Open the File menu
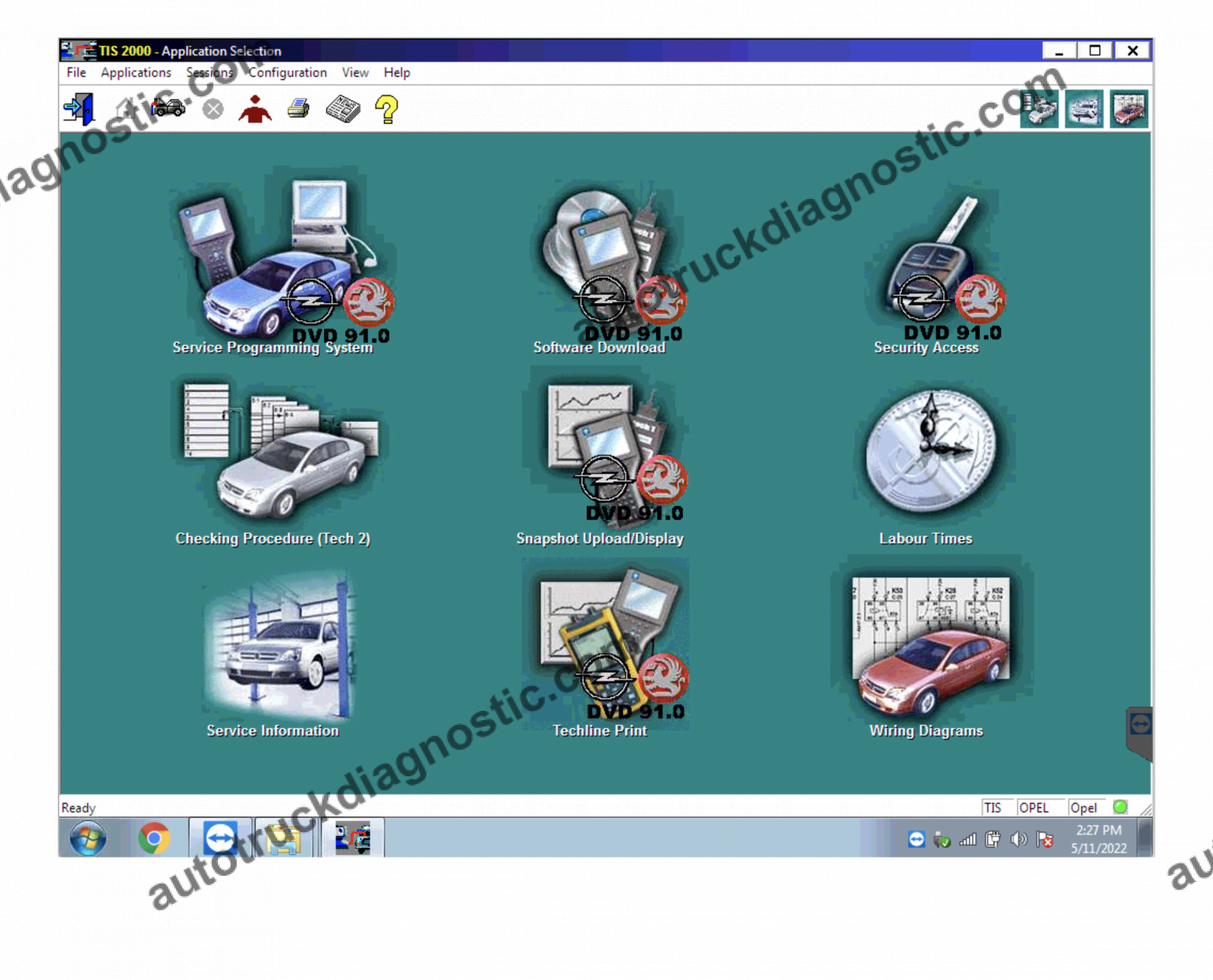 pyautogui.click(x=77, y=73)
